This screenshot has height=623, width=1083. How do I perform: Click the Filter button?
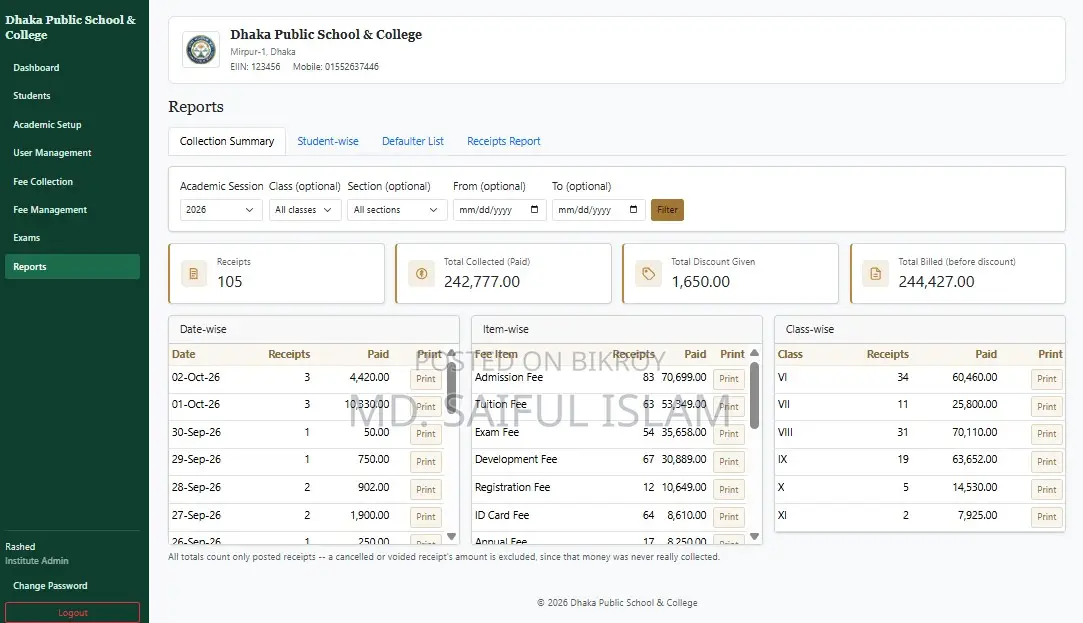667,209
